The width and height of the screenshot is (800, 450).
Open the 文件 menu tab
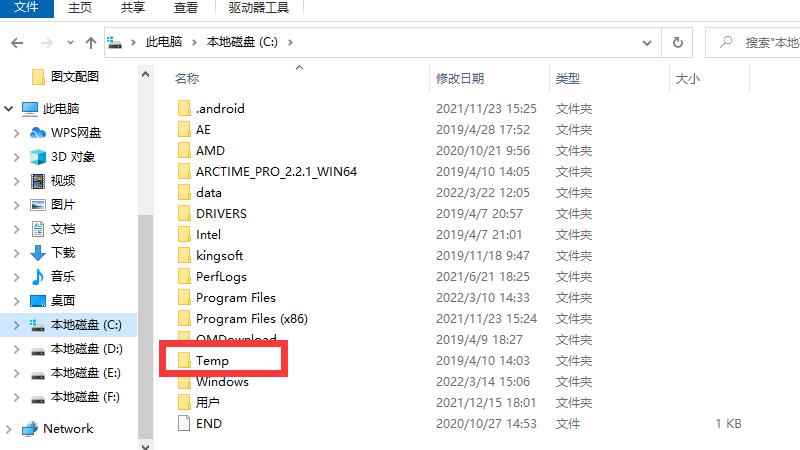tap(27, 8)
